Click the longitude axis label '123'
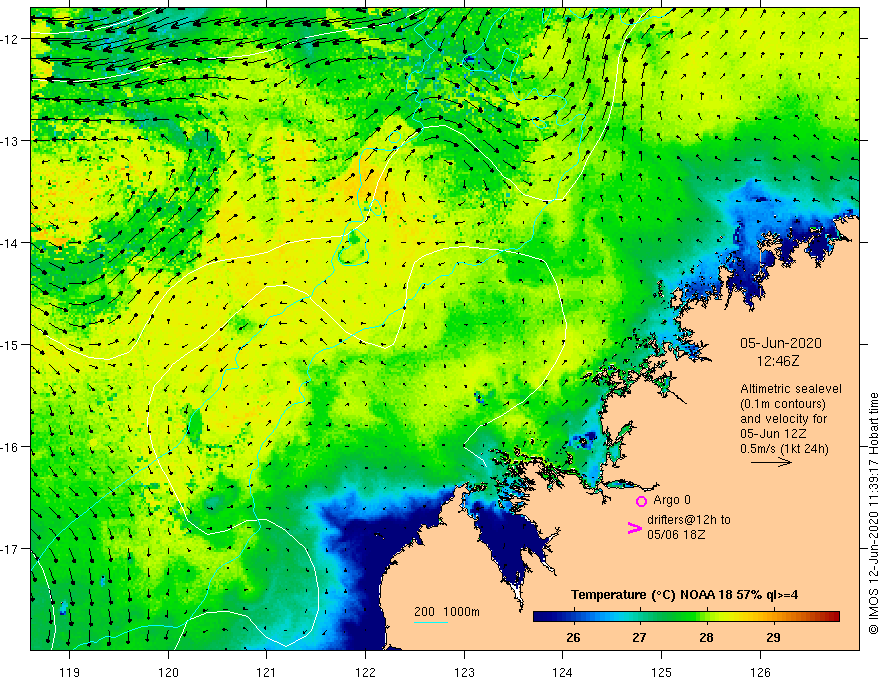The image size is (880, 680). 464,672
